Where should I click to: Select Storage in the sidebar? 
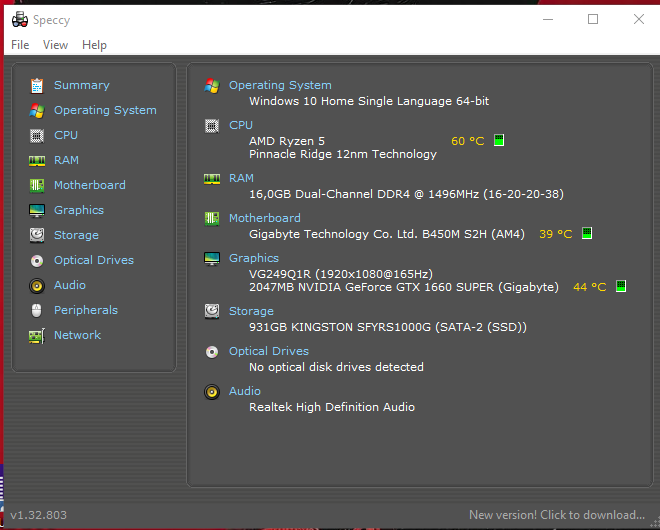click(x=76, y=235)
